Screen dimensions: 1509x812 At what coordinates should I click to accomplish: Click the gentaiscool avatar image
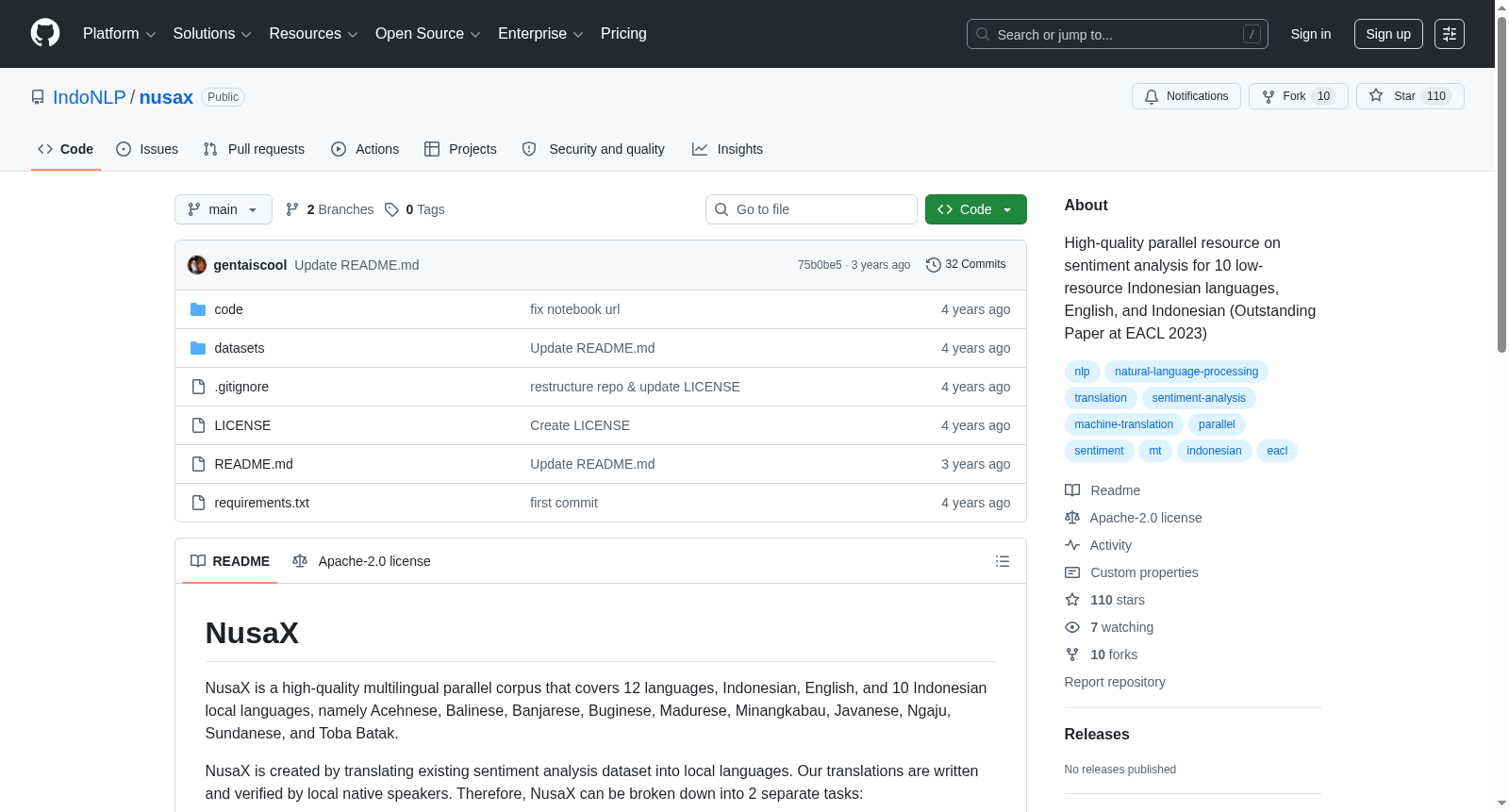tap(197, 265)
